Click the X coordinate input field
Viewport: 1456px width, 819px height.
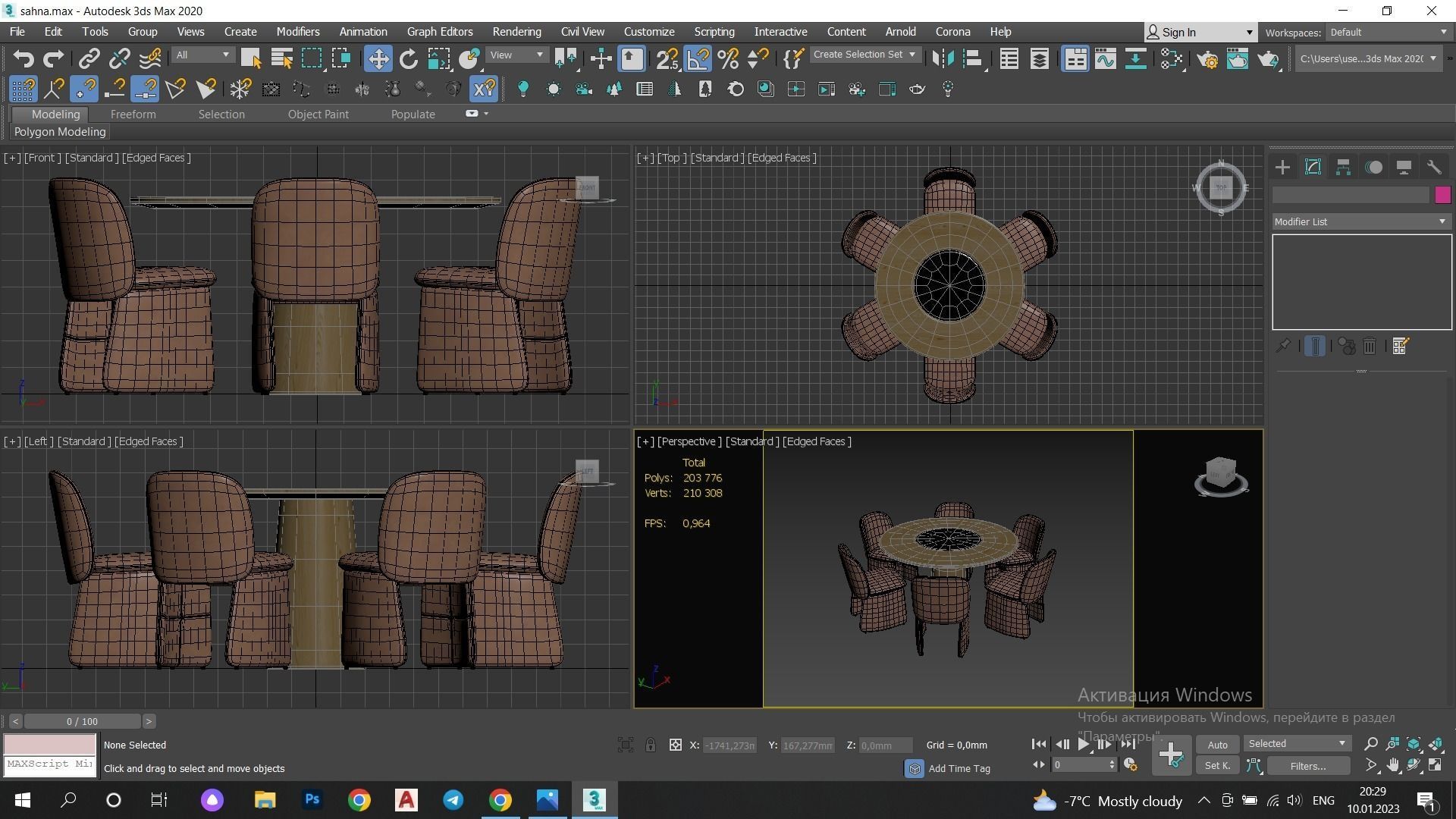[730, 745]
